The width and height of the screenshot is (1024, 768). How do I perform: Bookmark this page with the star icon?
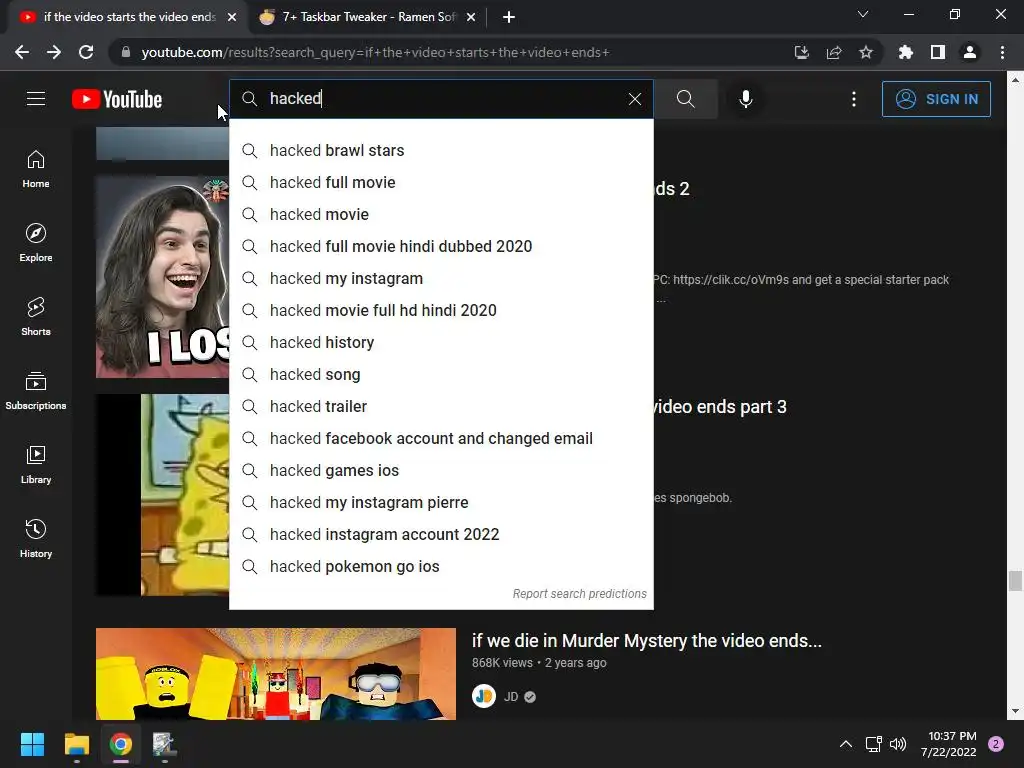tap(866, 52)
